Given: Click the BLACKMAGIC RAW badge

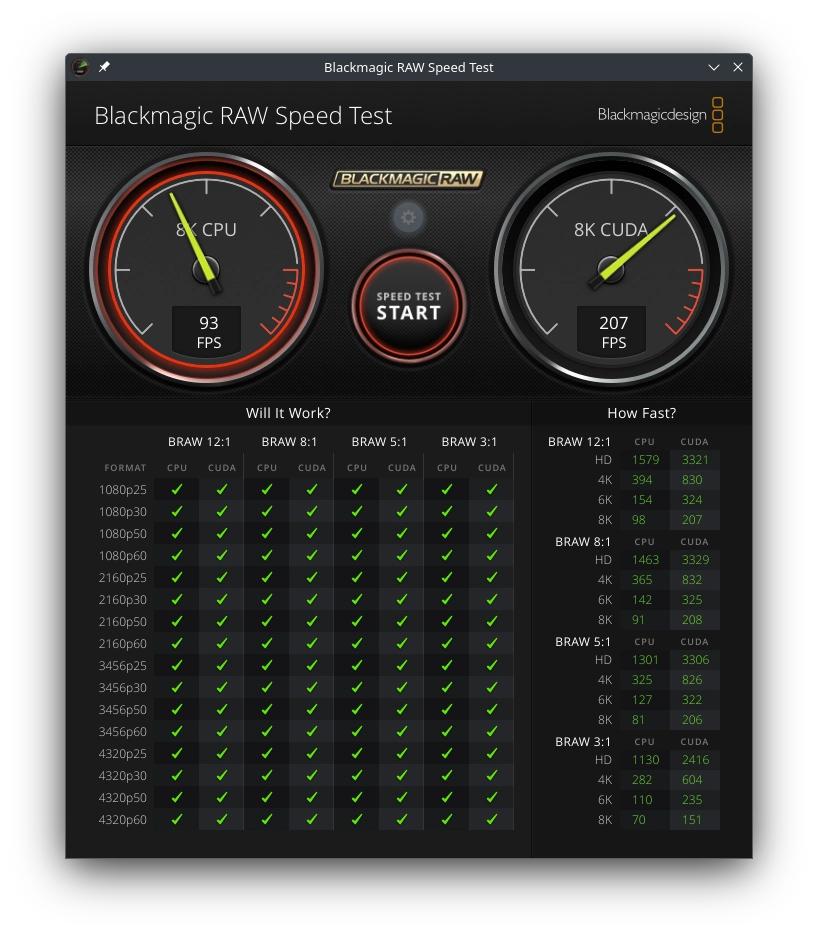Looking at the screenshot, I should 408,178.
